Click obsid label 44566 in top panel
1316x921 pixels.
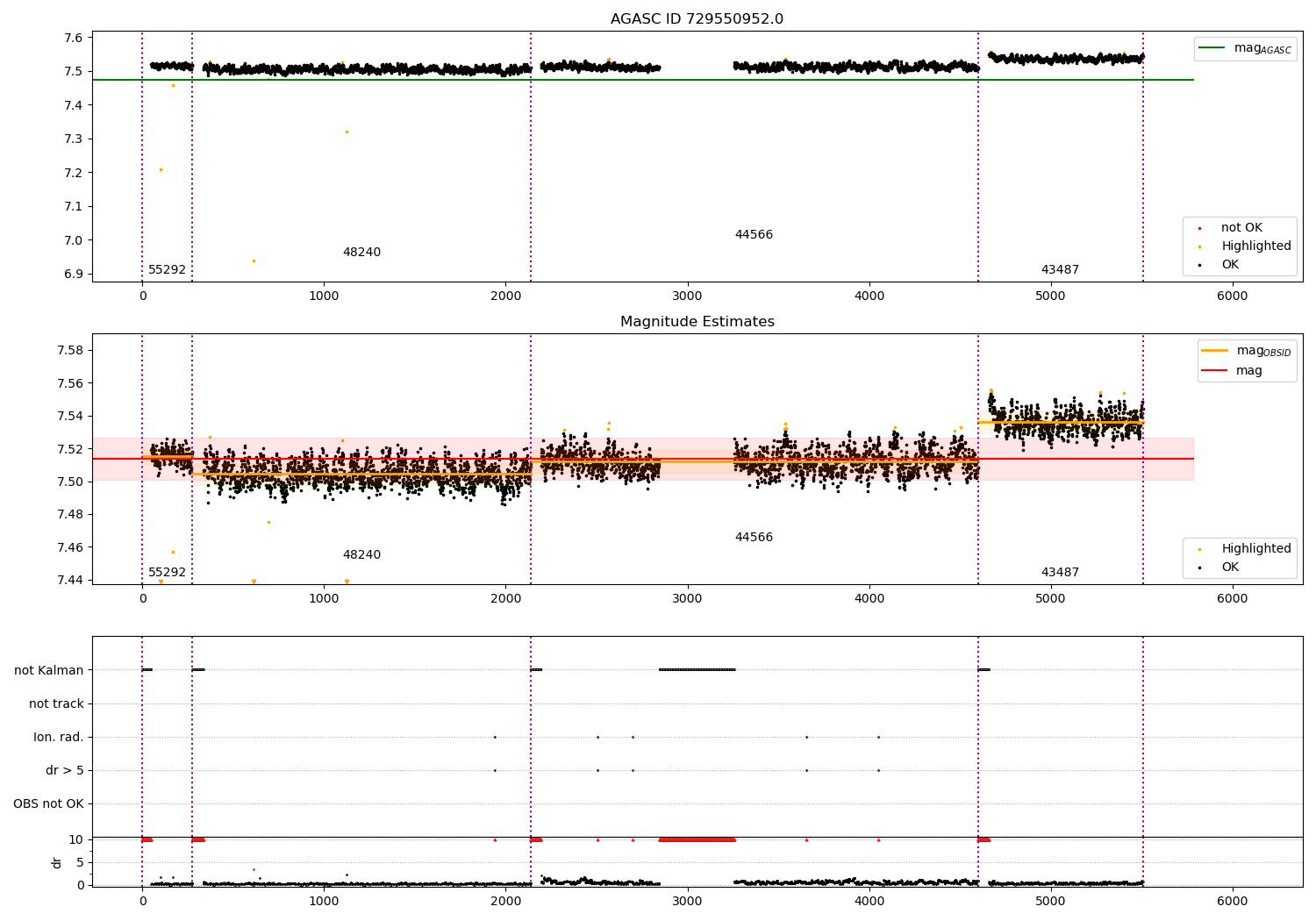tap(754, 235)
